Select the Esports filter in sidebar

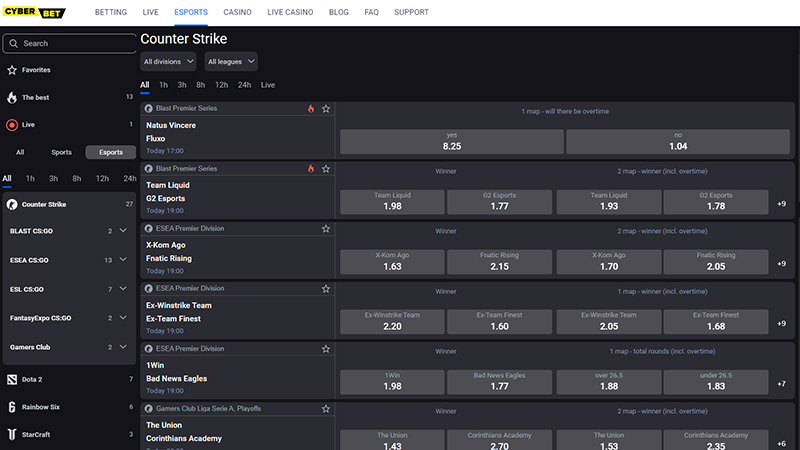111,152
